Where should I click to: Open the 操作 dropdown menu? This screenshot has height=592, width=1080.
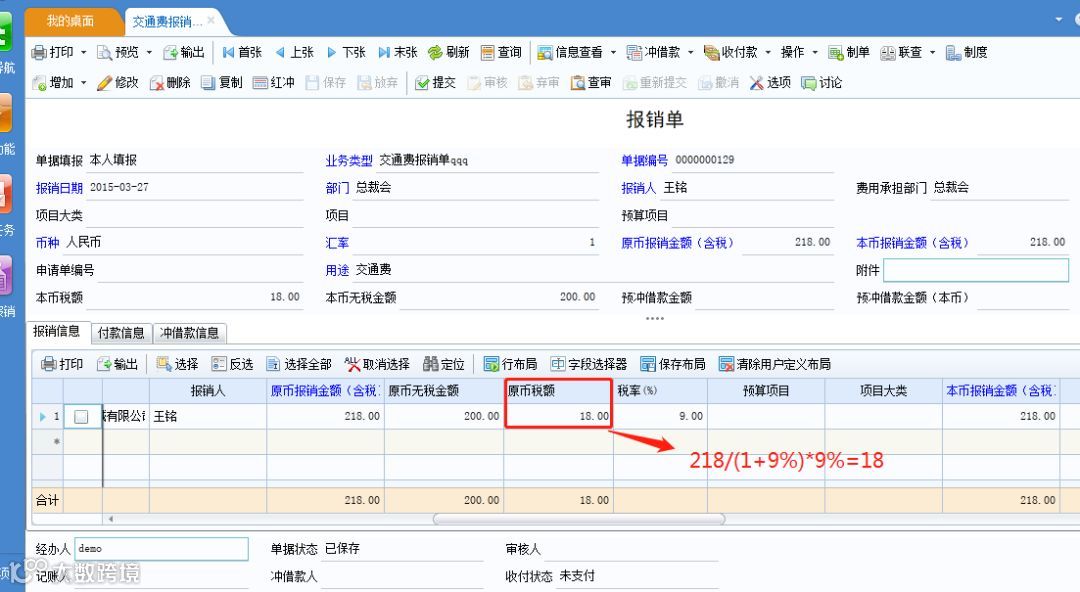(799, 52)
